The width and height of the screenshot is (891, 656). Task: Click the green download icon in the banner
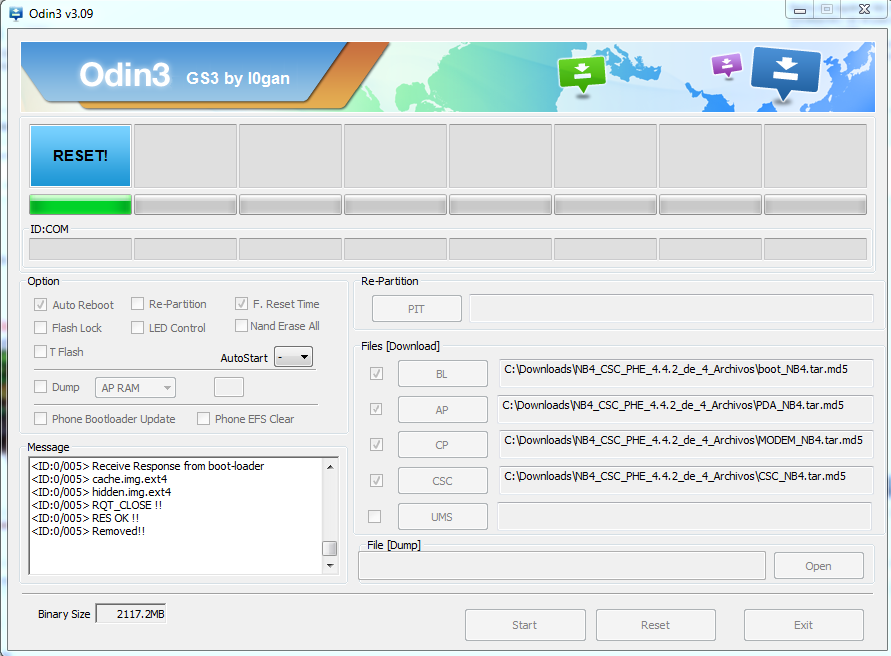click(582, 73)
